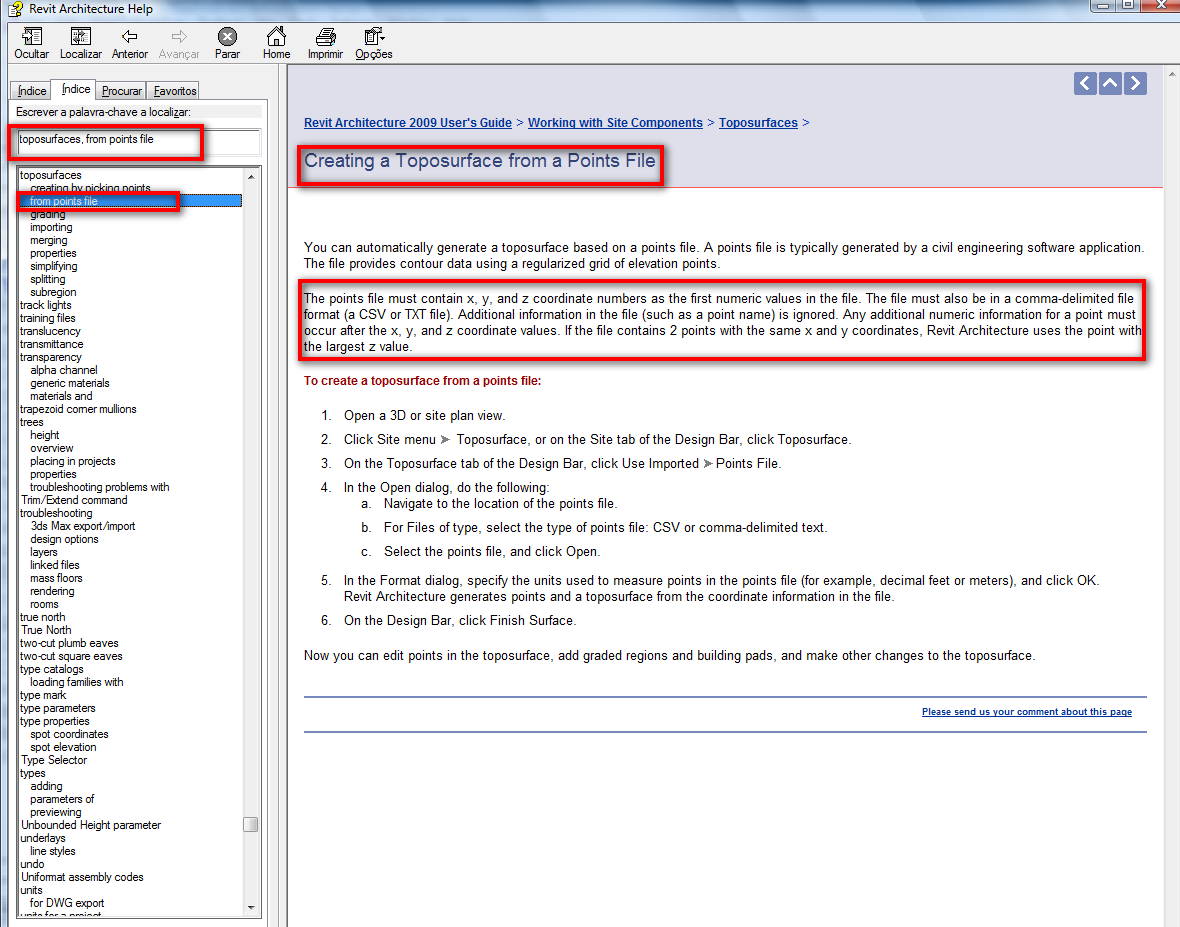Select 'rendering' index entry
Viewport: 1180px width, 927px height.
(52, 591)
